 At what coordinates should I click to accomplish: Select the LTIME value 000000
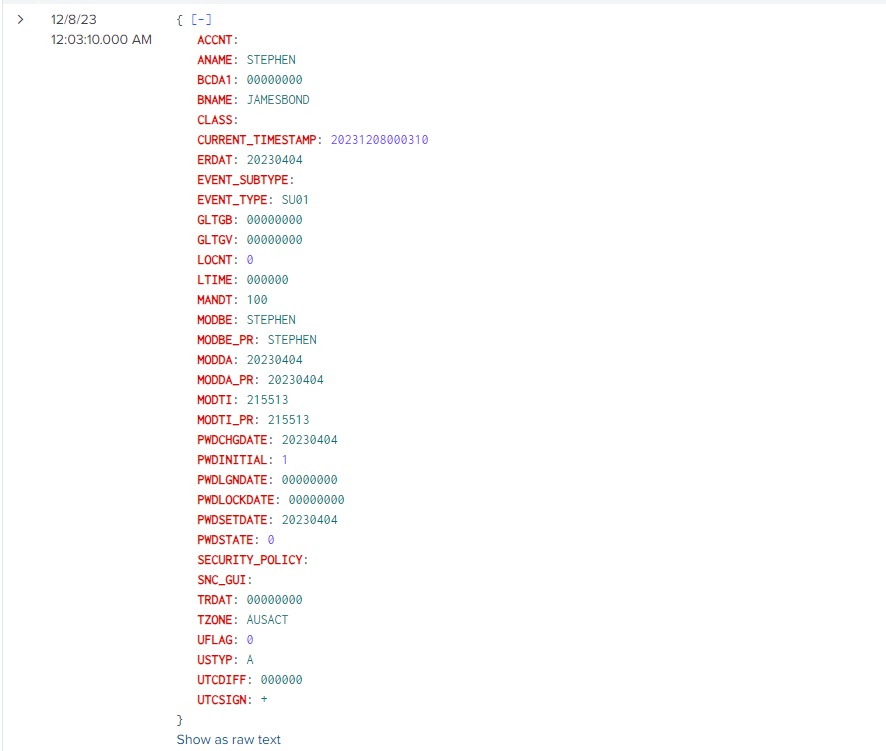click(x=267, y=280)
